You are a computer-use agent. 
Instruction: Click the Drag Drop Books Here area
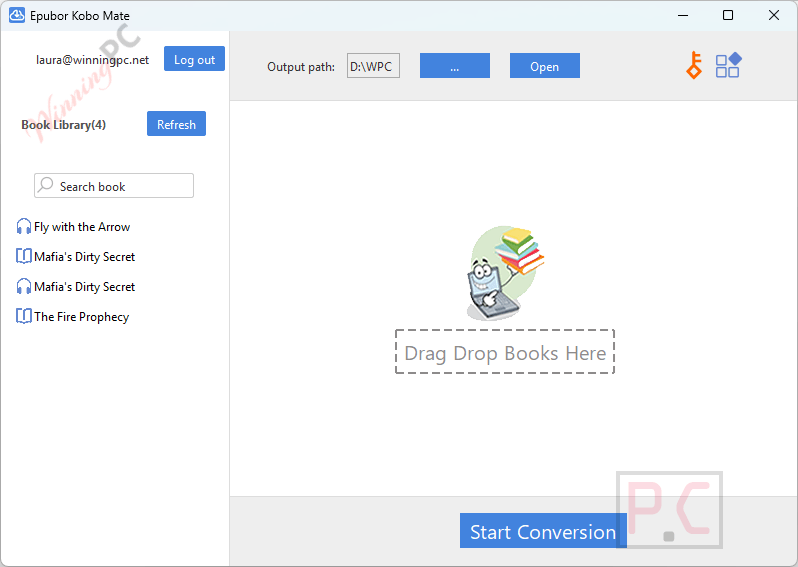(x=505, y=352)
